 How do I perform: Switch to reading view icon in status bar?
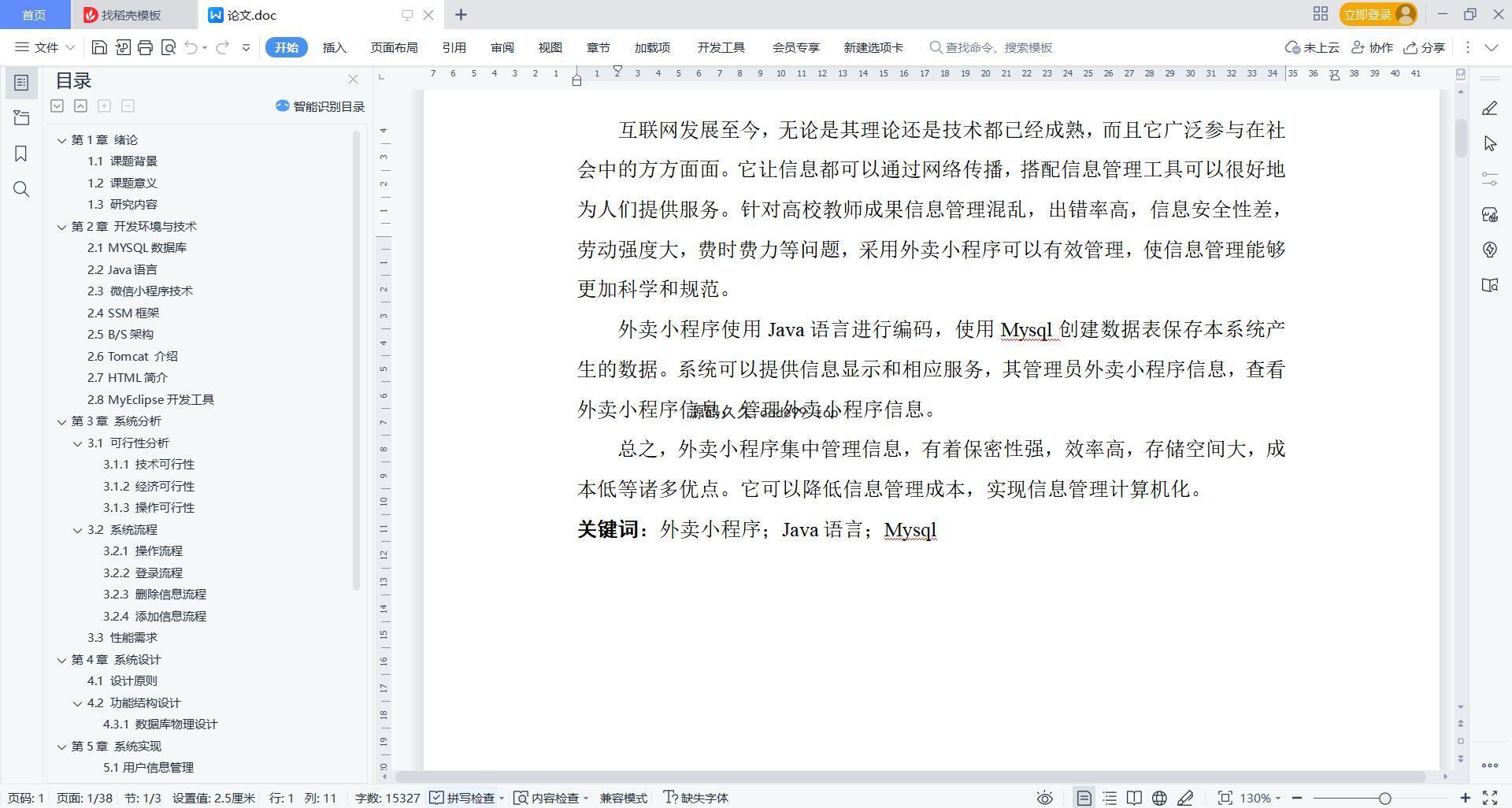[1134, 798]
